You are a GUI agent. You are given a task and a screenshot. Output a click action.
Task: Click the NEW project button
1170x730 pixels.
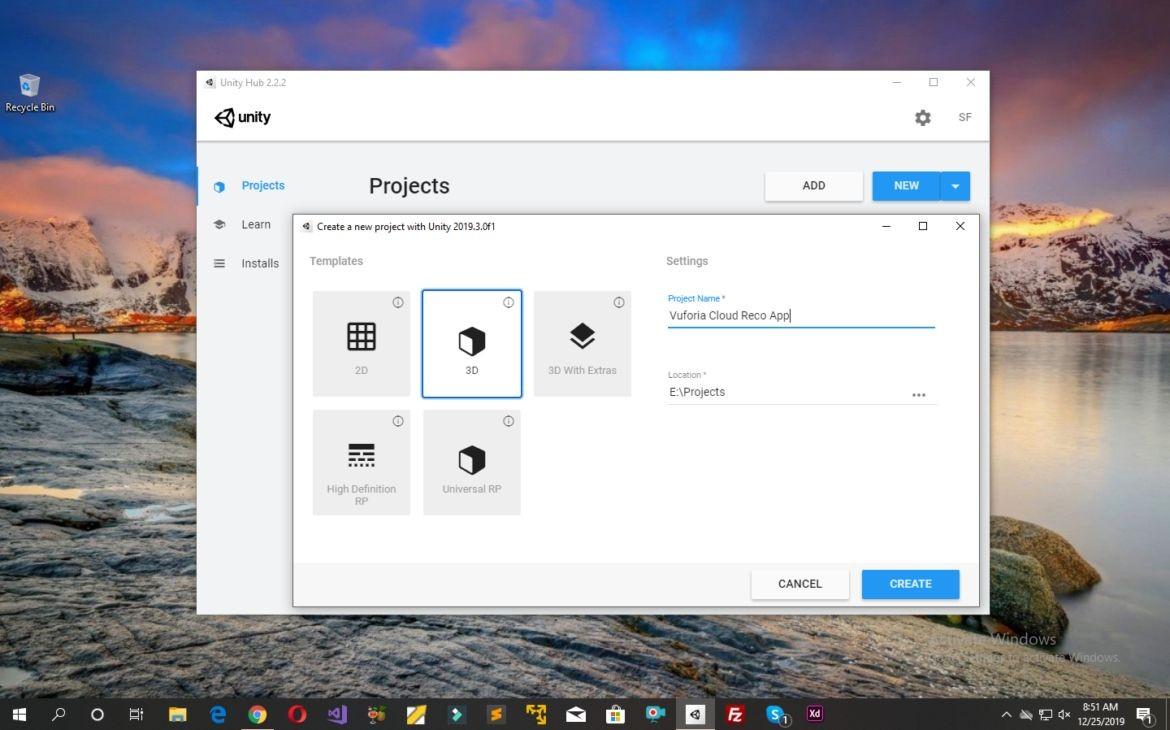[906, 186]
